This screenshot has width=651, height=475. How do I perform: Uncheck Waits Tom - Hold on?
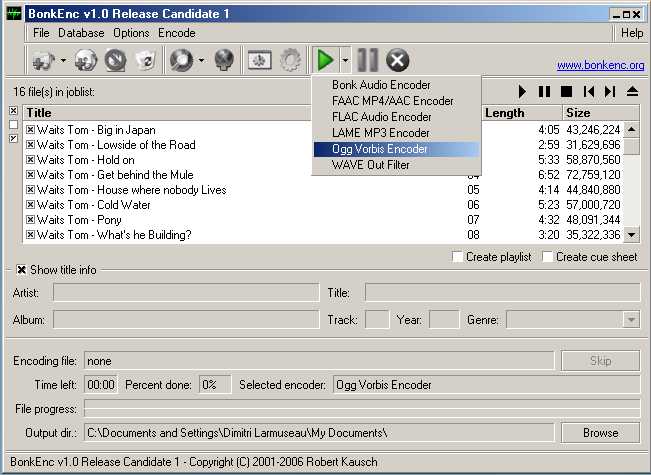pos(30,159)
